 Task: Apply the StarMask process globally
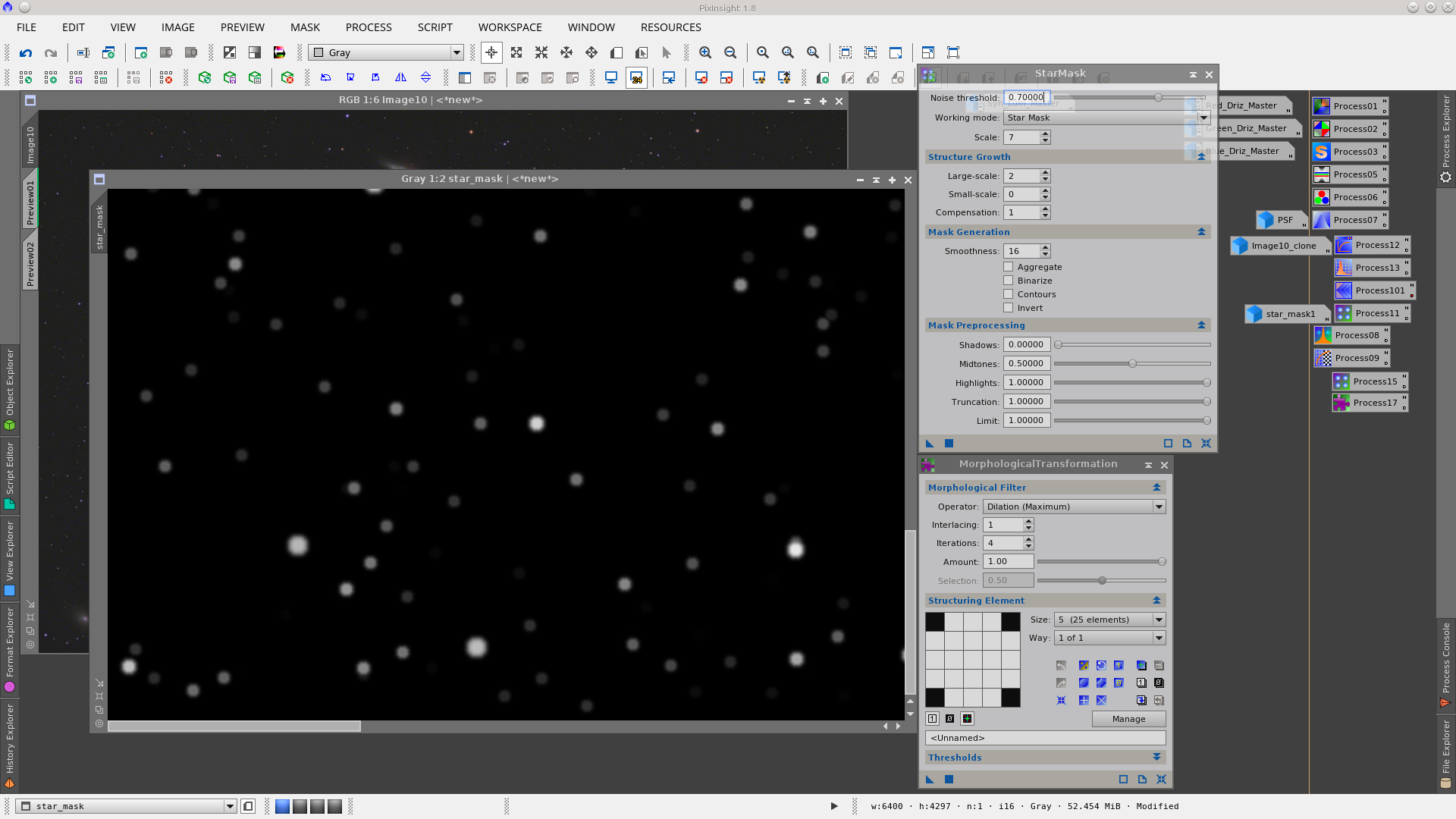[x=949, y=443]
